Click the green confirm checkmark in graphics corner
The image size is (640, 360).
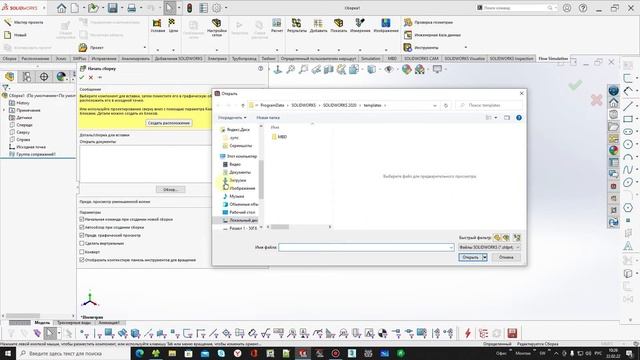(575, 85)
